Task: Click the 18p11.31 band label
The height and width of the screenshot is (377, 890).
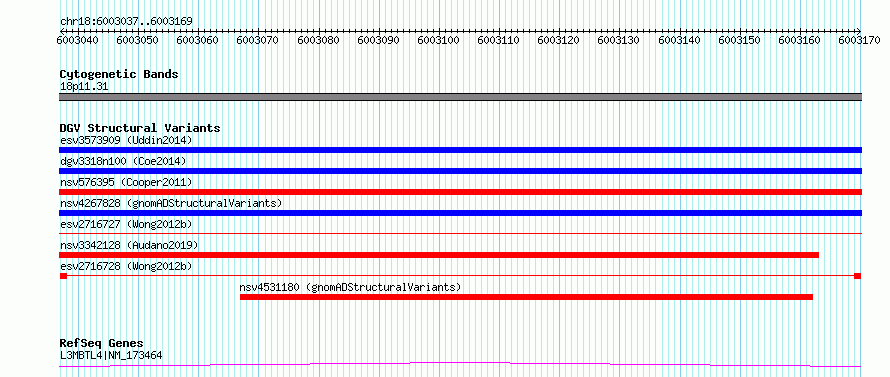Action: point(84,86)
